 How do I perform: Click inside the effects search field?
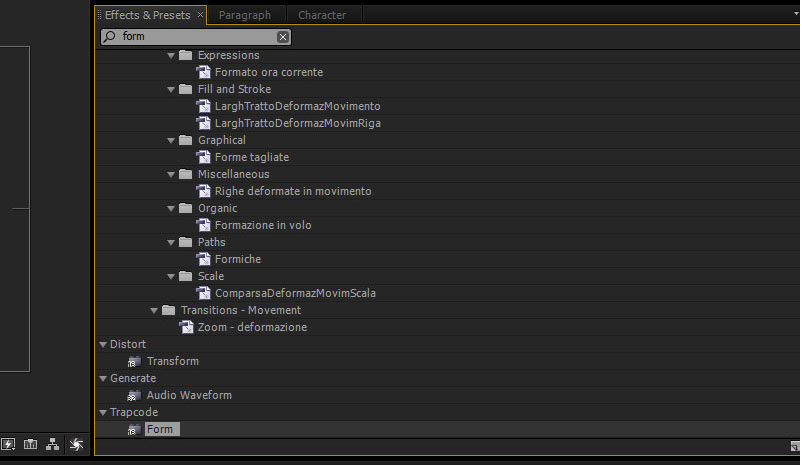click(x=196, y=36)
